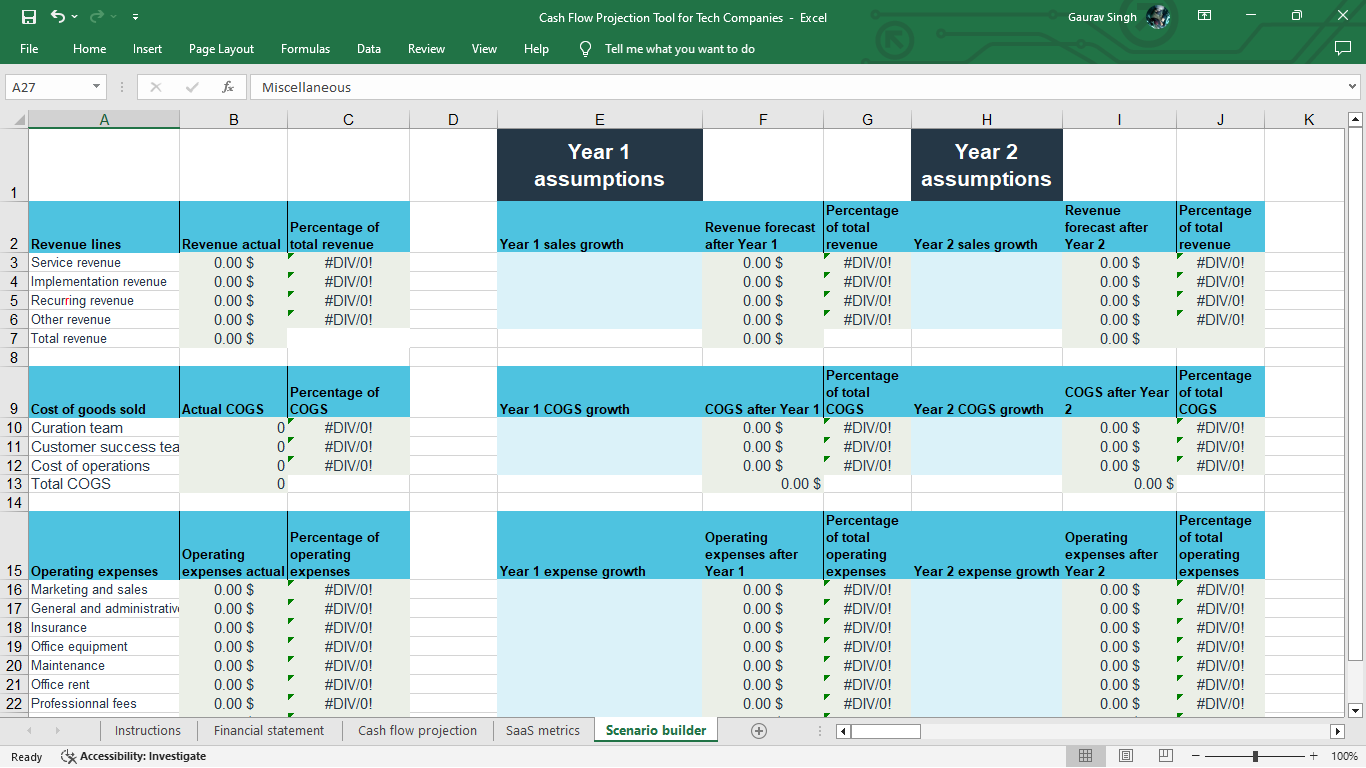This screenshot has height=768, width=1366.
Task: Switch to the SaaS metrics sheet
Action: coord(543,730)
